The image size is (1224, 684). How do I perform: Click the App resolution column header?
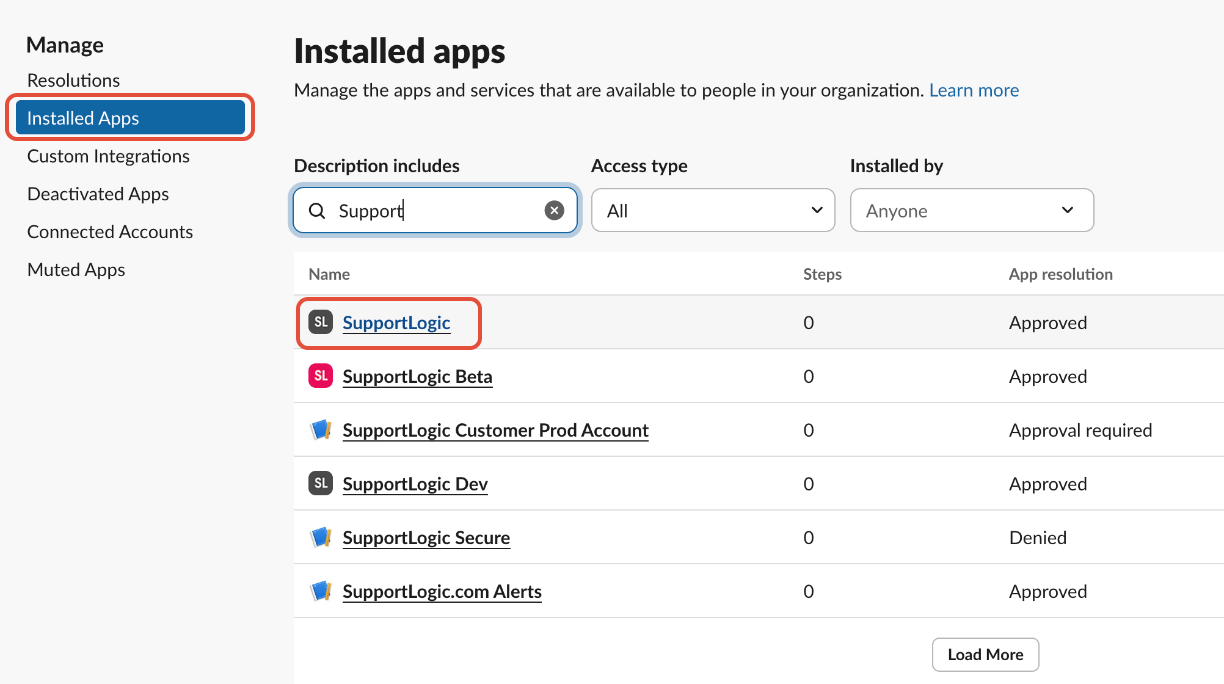point(1060,274)
